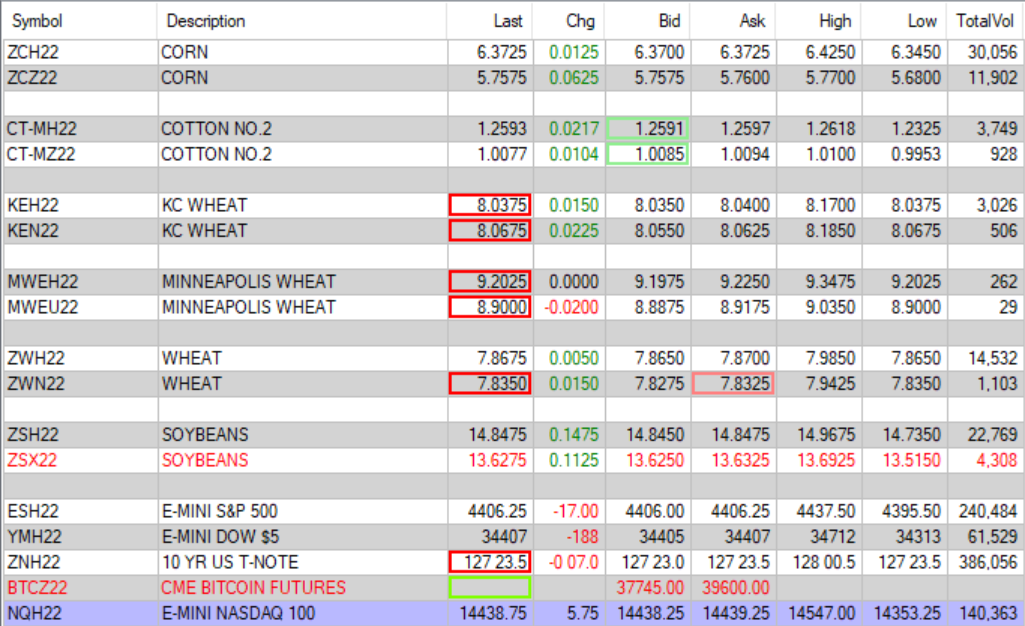This screenshot has width=1025, height=626.
Task: Click the Chg value -0.0200
Action: coord(571,307)
